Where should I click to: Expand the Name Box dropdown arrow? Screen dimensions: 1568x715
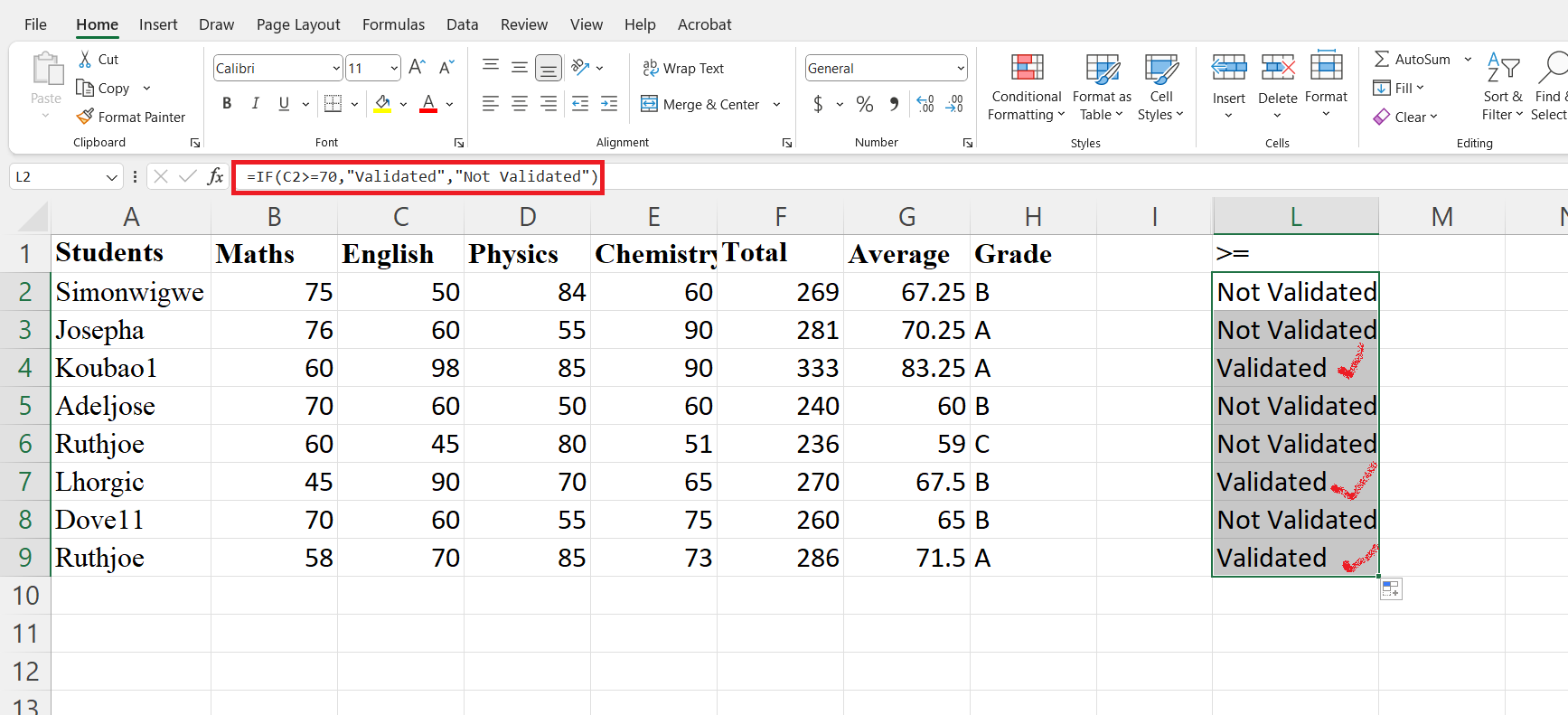112,177
